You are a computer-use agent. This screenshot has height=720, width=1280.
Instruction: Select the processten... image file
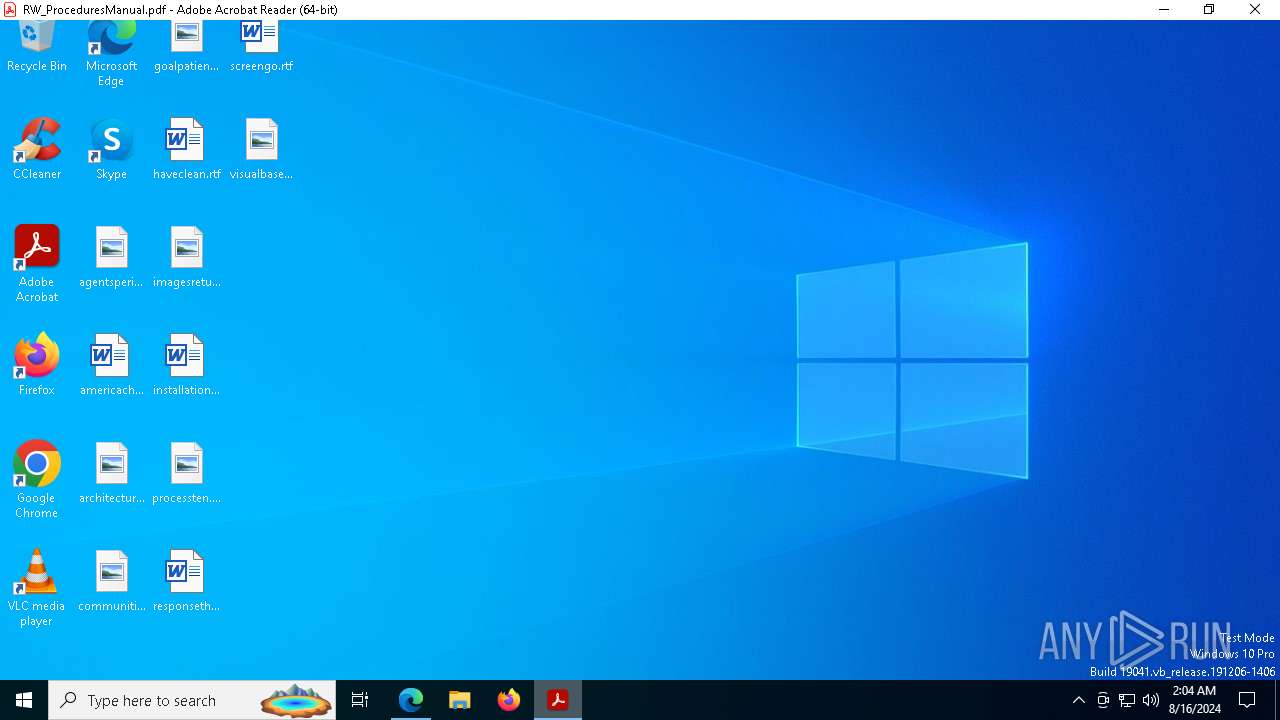pos(186,473)
